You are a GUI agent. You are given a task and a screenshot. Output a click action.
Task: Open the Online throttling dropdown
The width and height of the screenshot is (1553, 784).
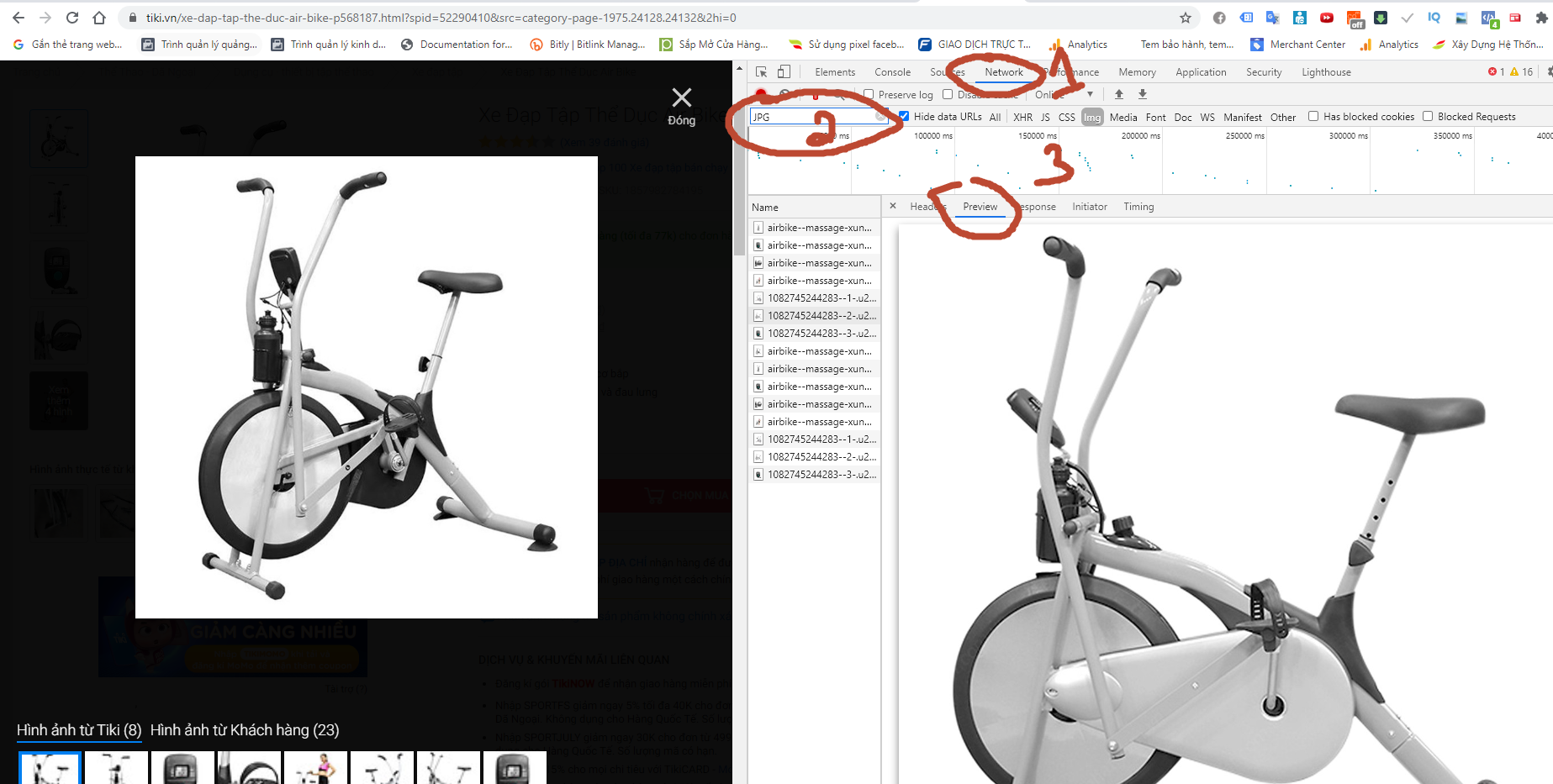tap(1064, 94)
